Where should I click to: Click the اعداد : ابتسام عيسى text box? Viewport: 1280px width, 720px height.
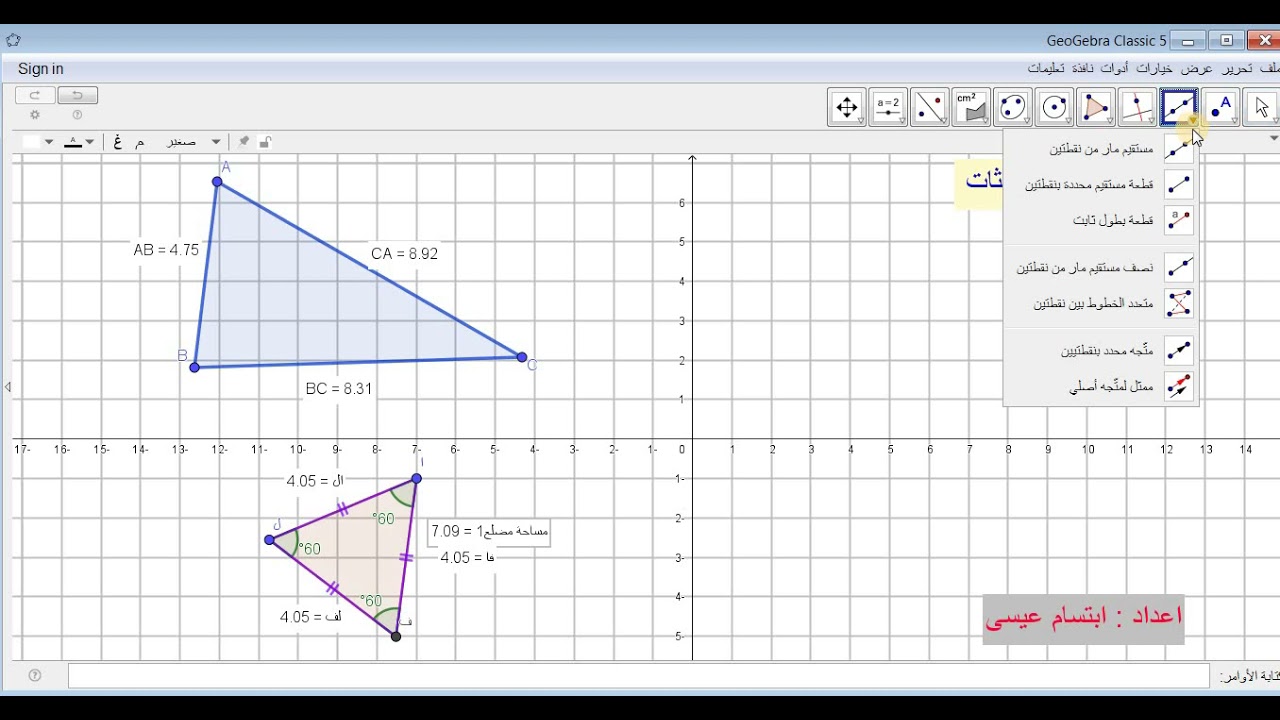(1084, 617)
